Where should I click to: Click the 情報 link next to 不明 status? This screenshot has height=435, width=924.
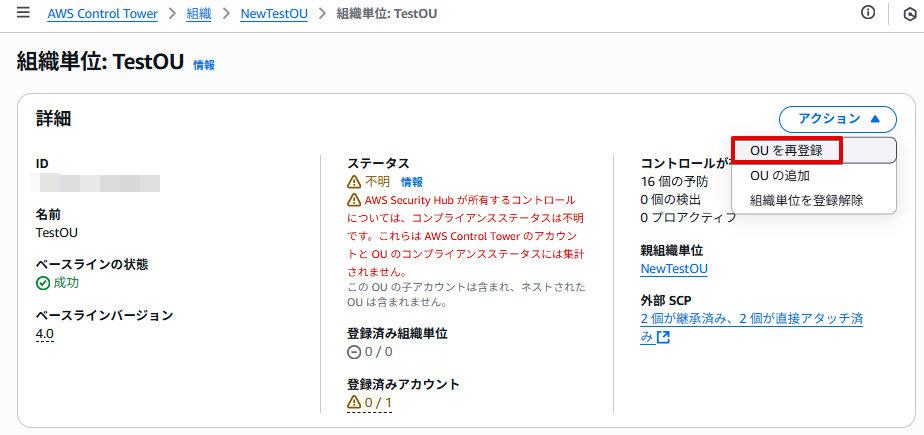(412, 182)
